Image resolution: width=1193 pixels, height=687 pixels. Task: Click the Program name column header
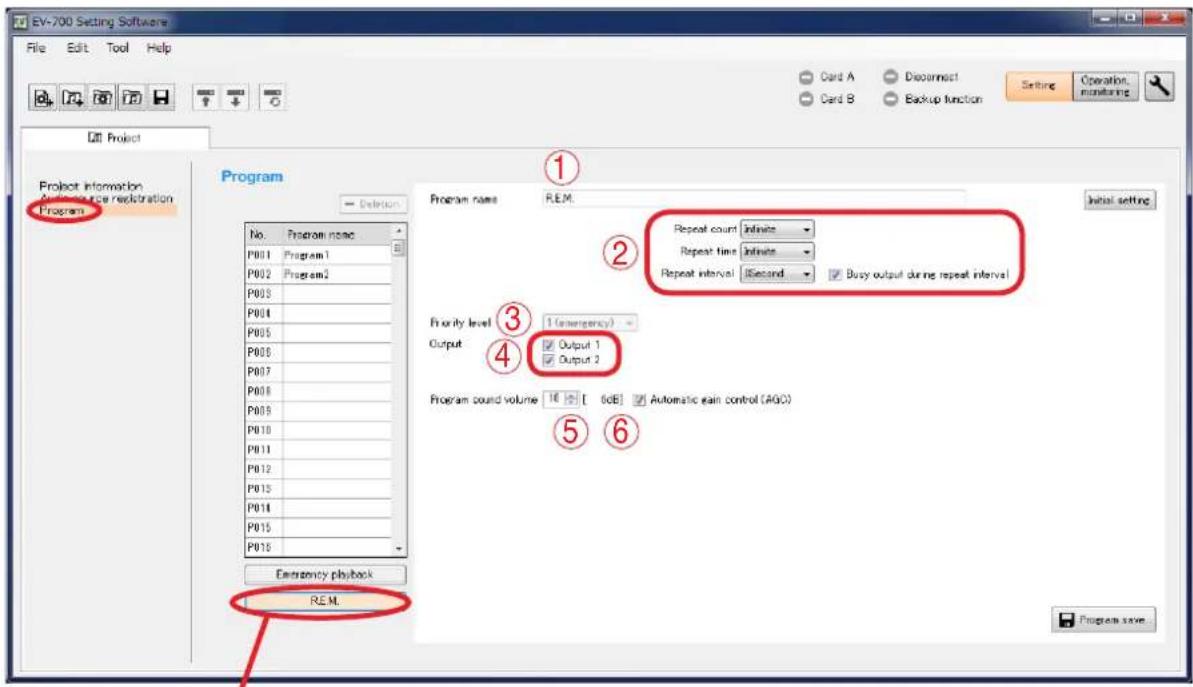[337, 235]
